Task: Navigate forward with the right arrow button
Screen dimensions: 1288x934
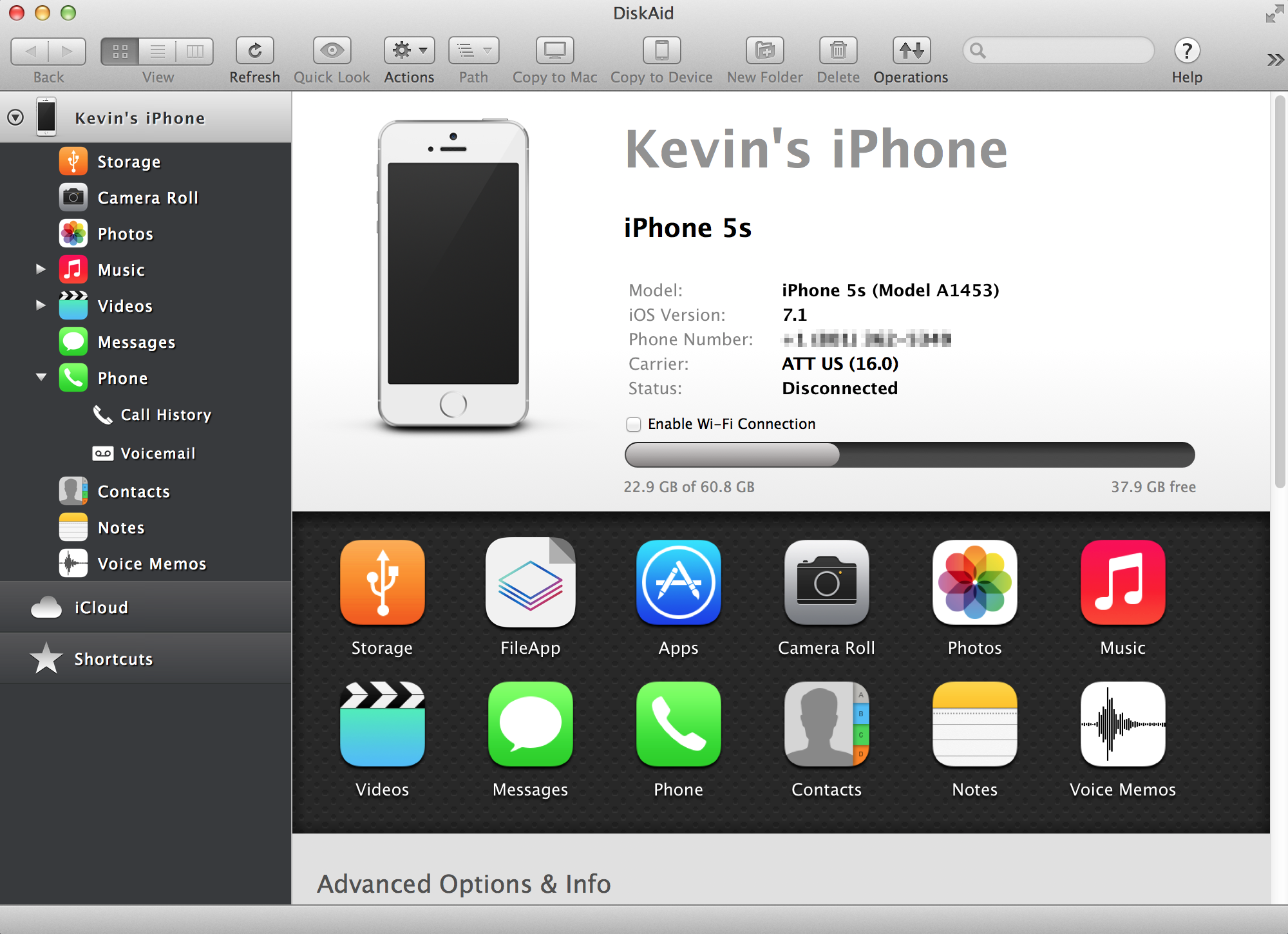Action: 68,51
